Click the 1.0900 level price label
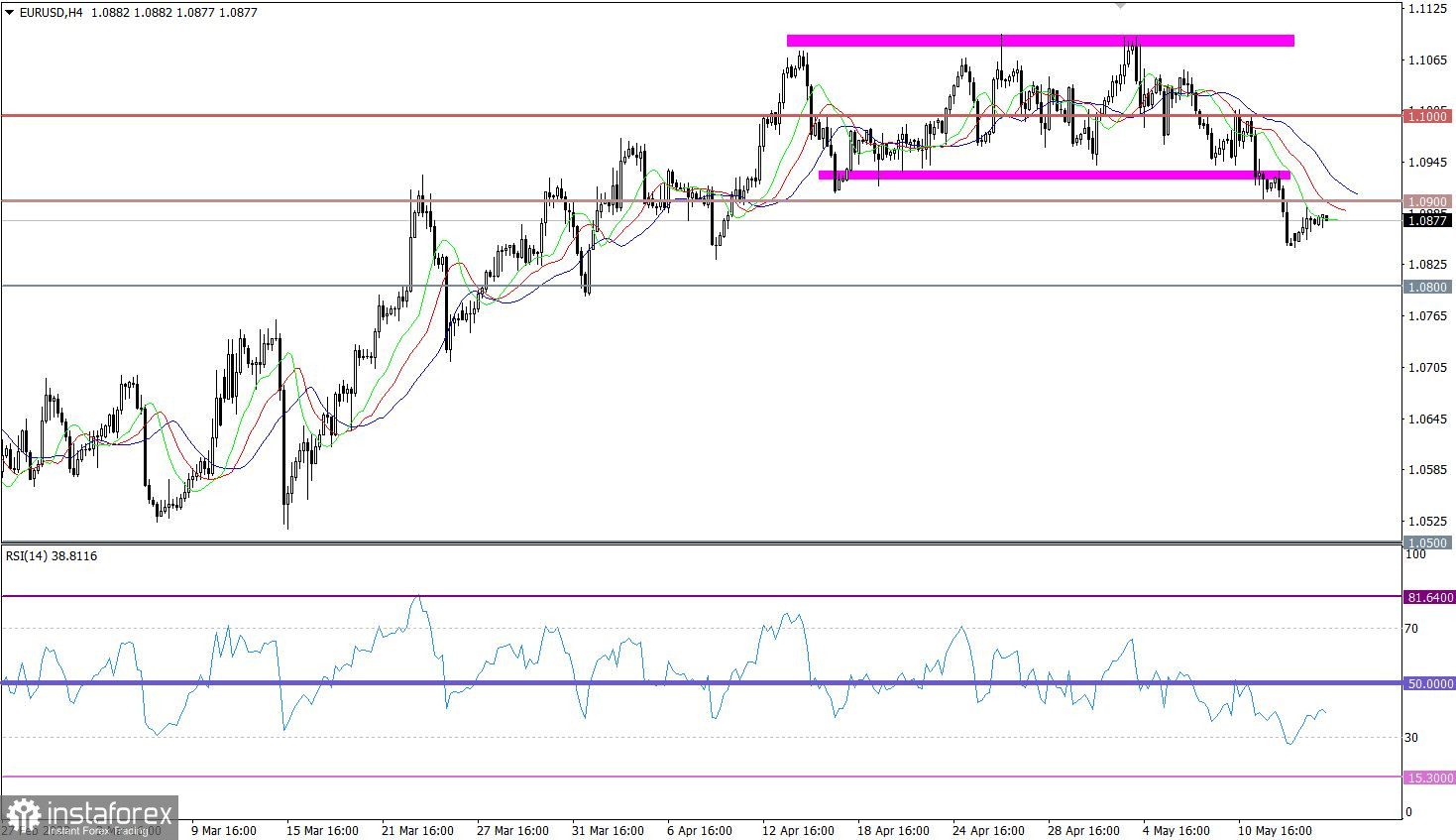Screen dimensions: 1456x840 pos(1427,201)
